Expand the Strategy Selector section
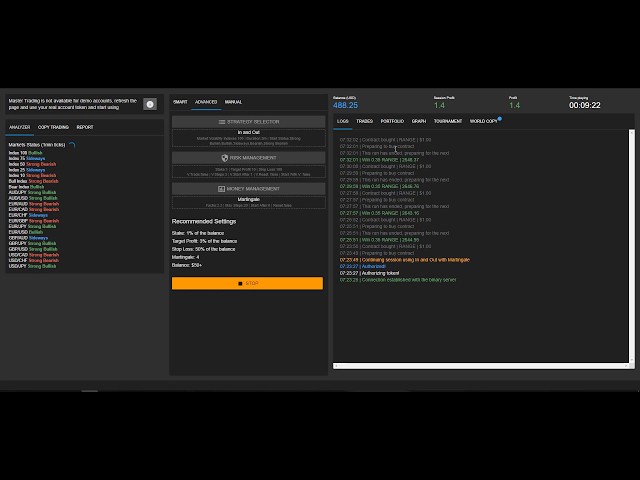The width and height of the screenshot is (640, 480). pos(248,121)
